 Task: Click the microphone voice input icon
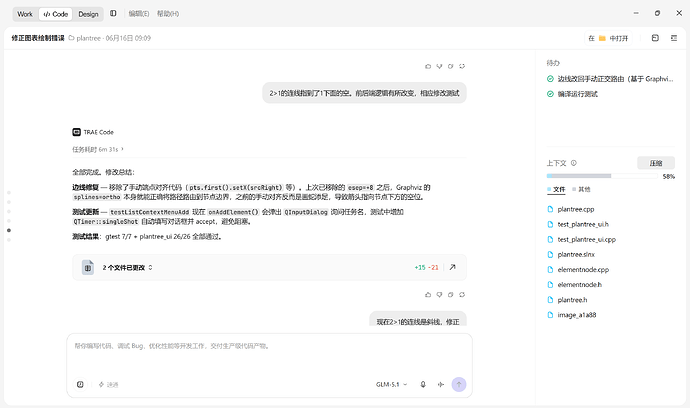pyautogui.click(x=423, y=384)
